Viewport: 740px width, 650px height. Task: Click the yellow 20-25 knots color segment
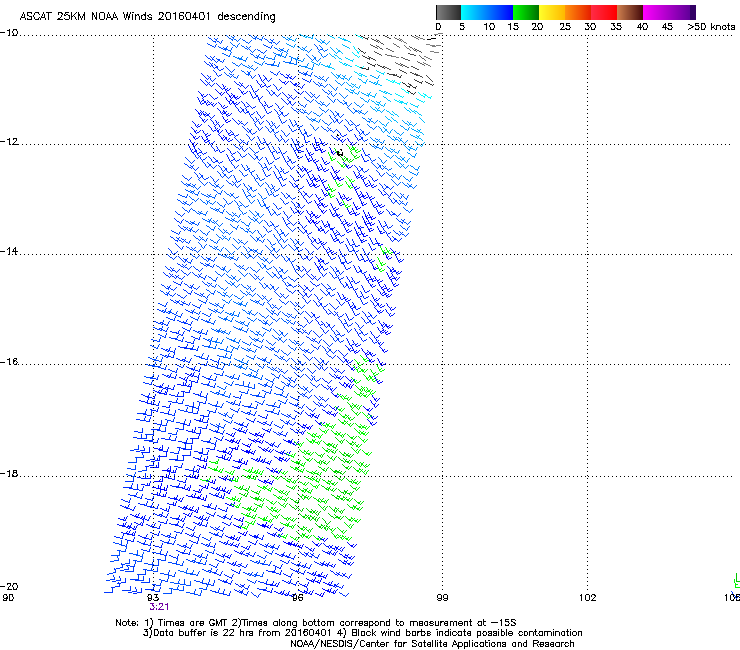pyautogui.click(x=552, y=12)
